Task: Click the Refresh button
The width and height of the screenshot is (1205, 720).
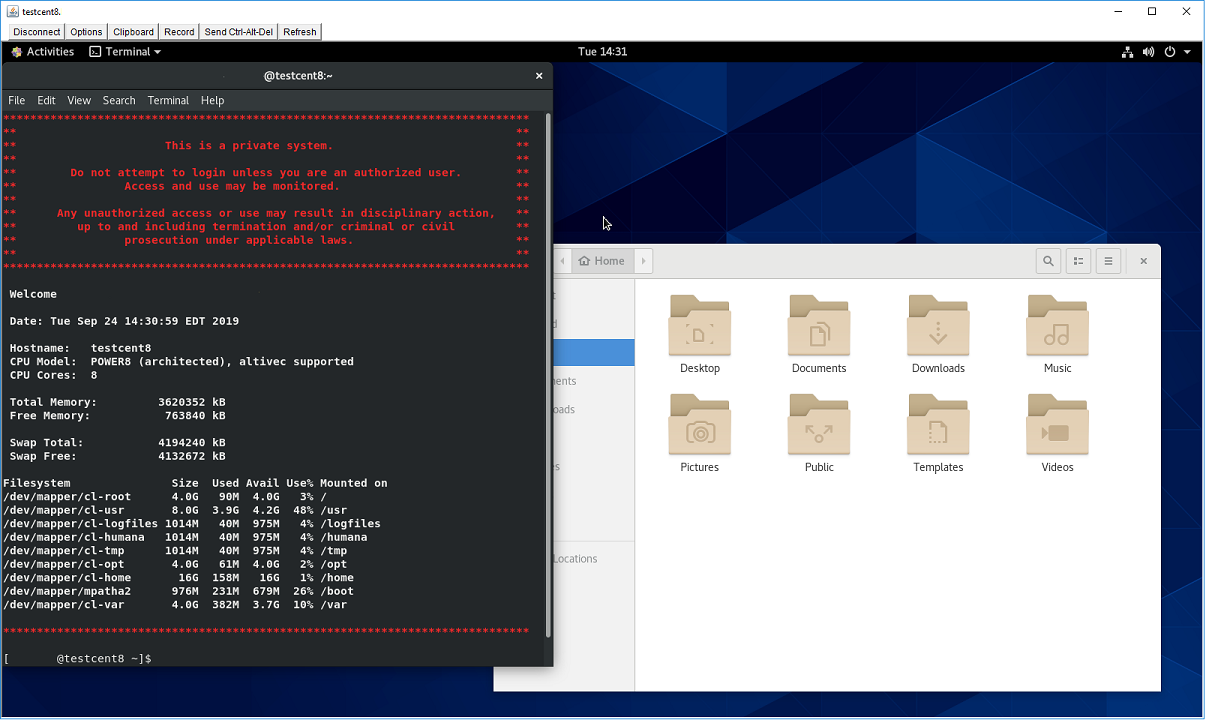Action: pos(300,32)
